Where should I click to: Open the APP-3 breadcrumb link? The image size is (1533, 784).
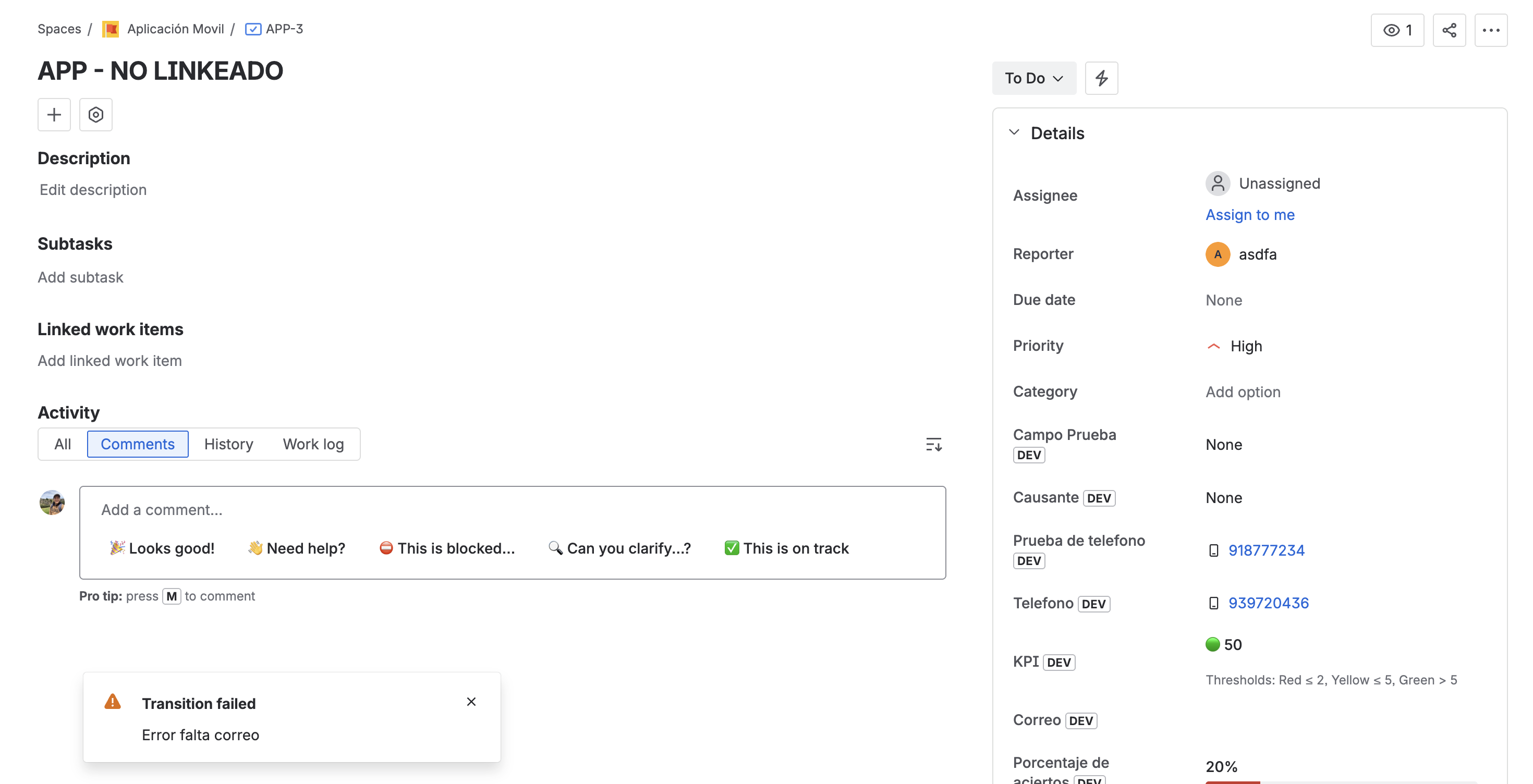click(x=284, y=29)
